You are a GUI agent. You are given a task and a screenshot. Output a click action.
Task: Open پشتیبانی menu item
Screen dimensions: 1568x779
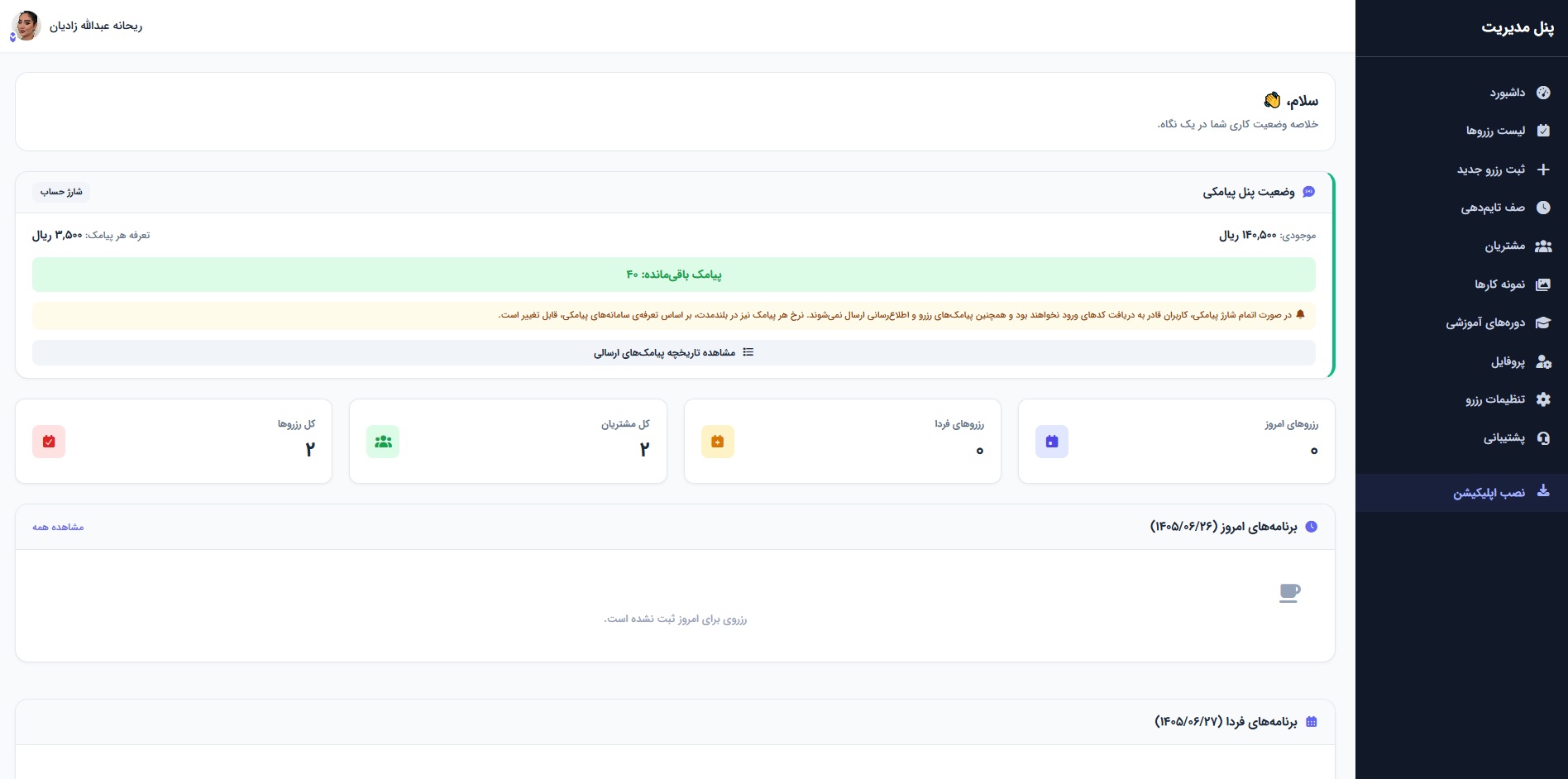1461,438
